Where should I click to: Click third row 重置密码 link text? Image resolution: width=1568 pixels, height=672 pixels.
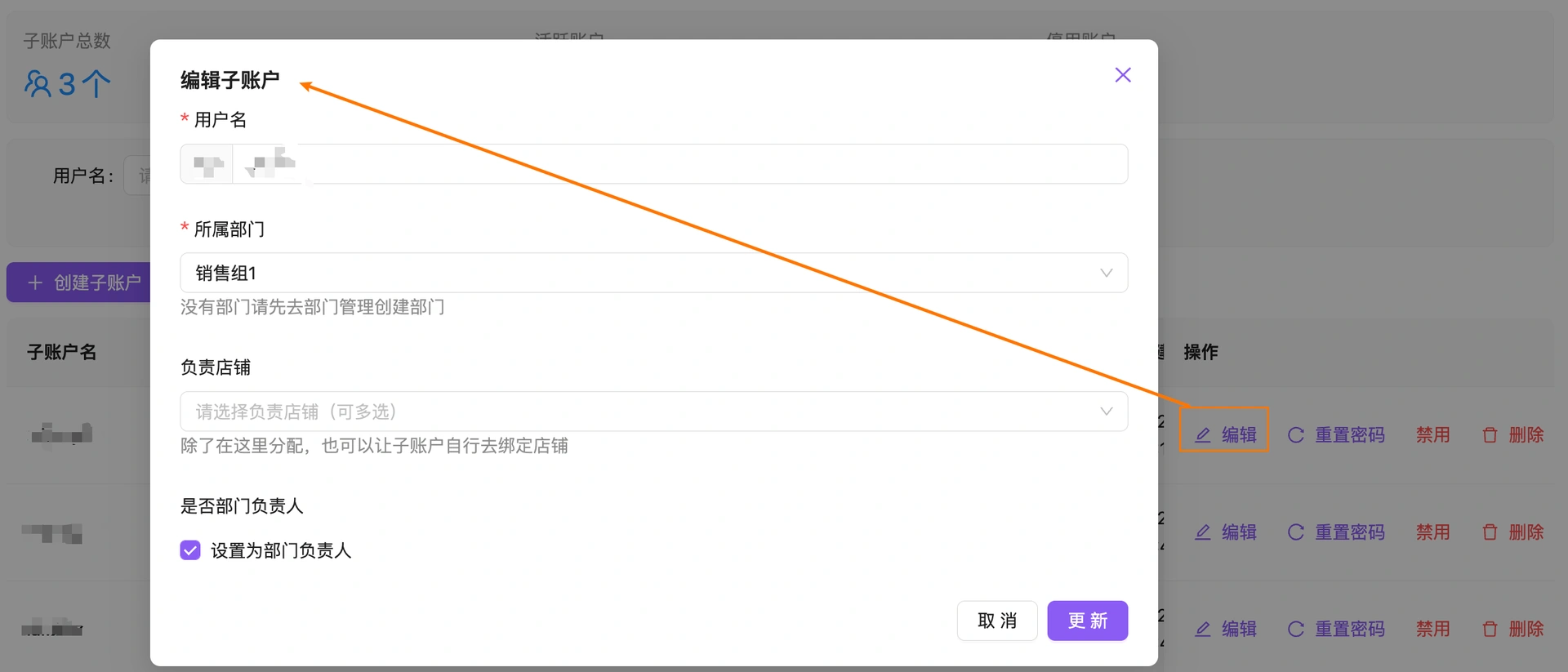pyautogui.click(x=1350, y=630)
